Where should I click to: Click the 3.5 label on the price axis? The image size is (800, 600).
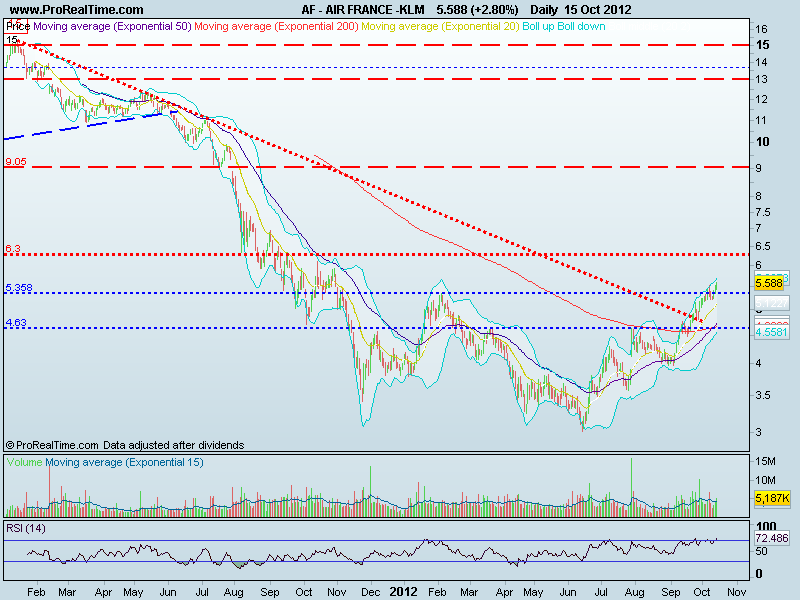click(763, 395)
